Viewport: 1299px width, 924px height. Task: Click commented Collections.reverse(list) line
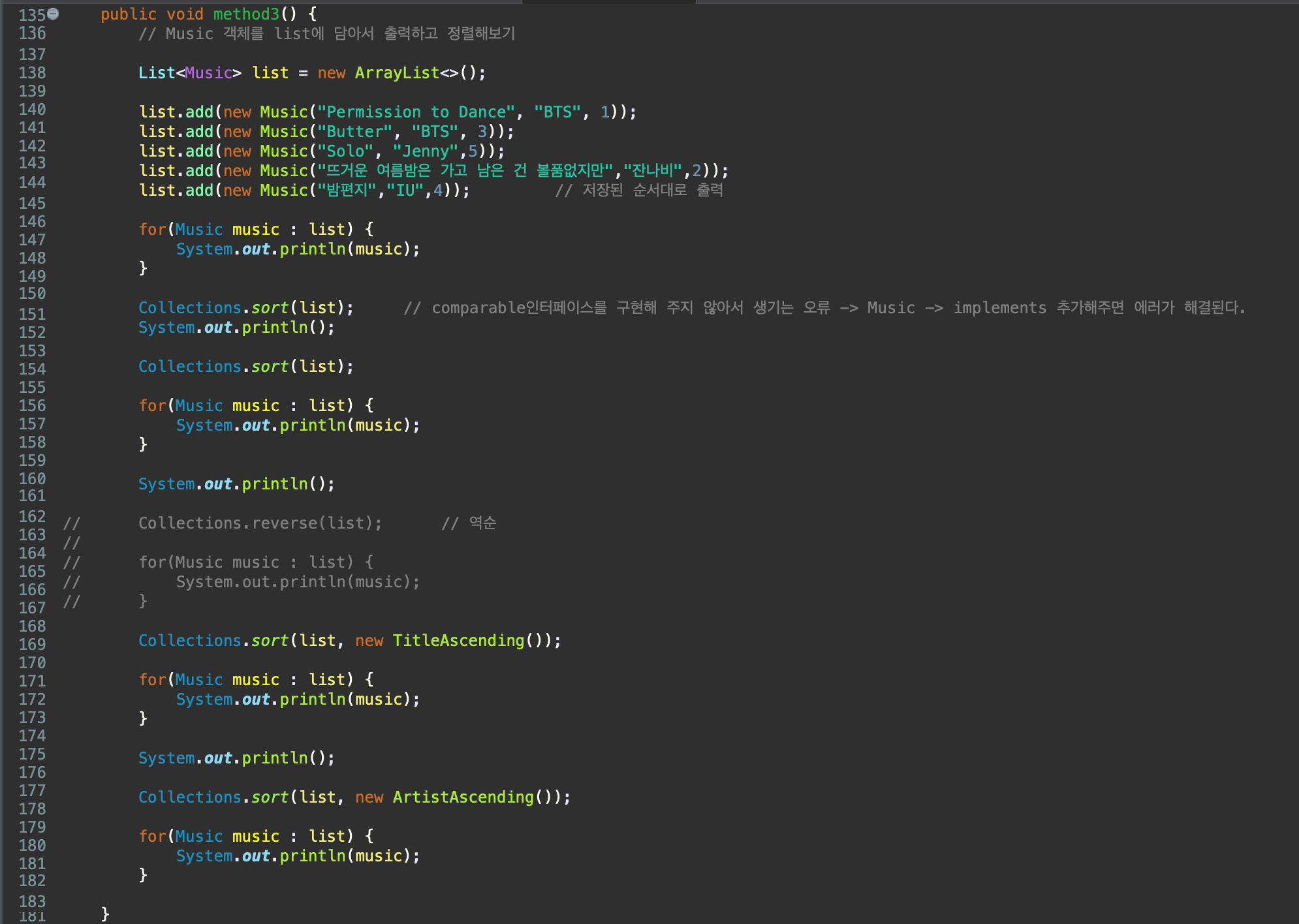(260, 523)
